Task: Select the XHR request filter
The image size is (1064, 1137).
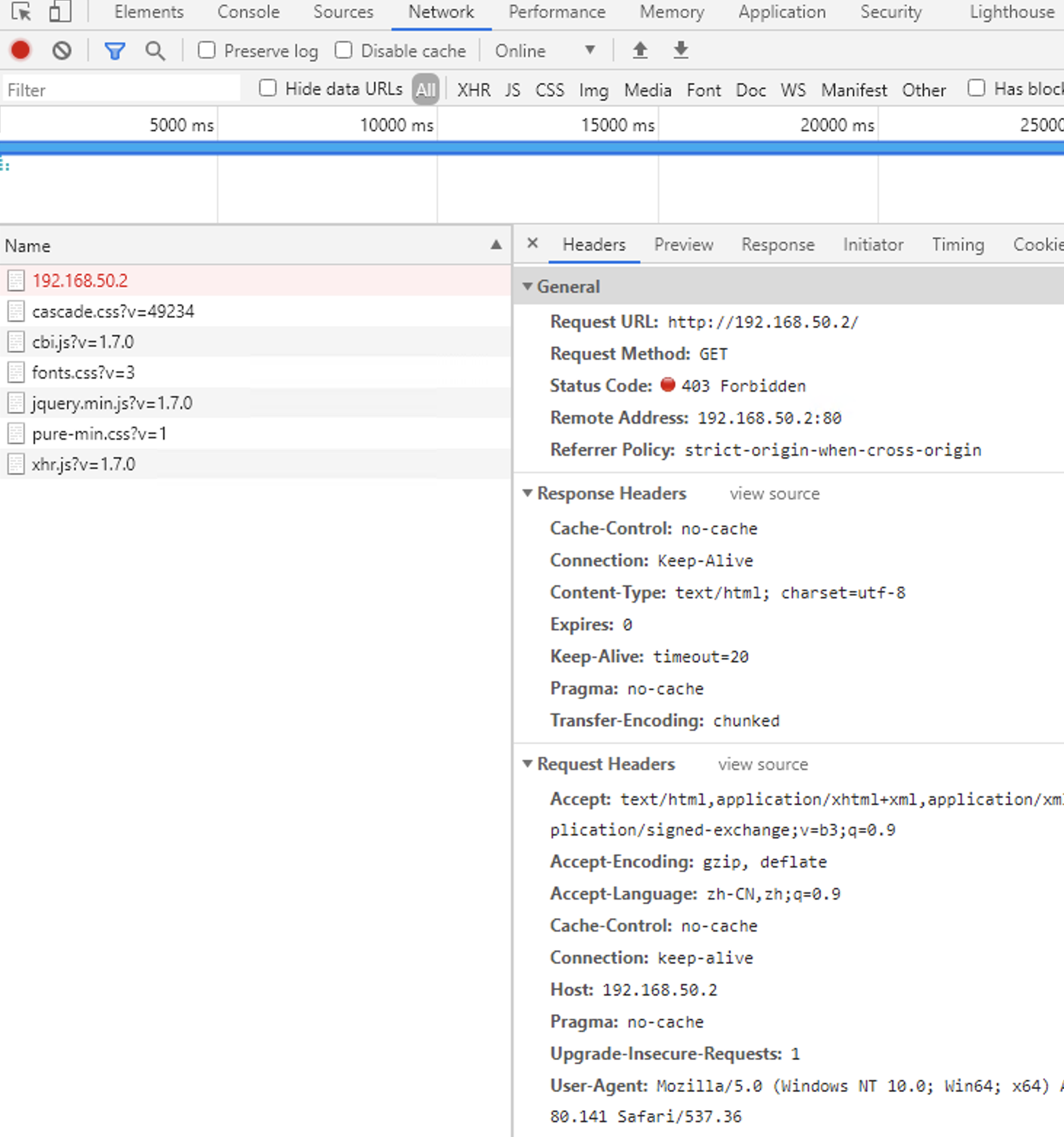Action: coord(473,90)
